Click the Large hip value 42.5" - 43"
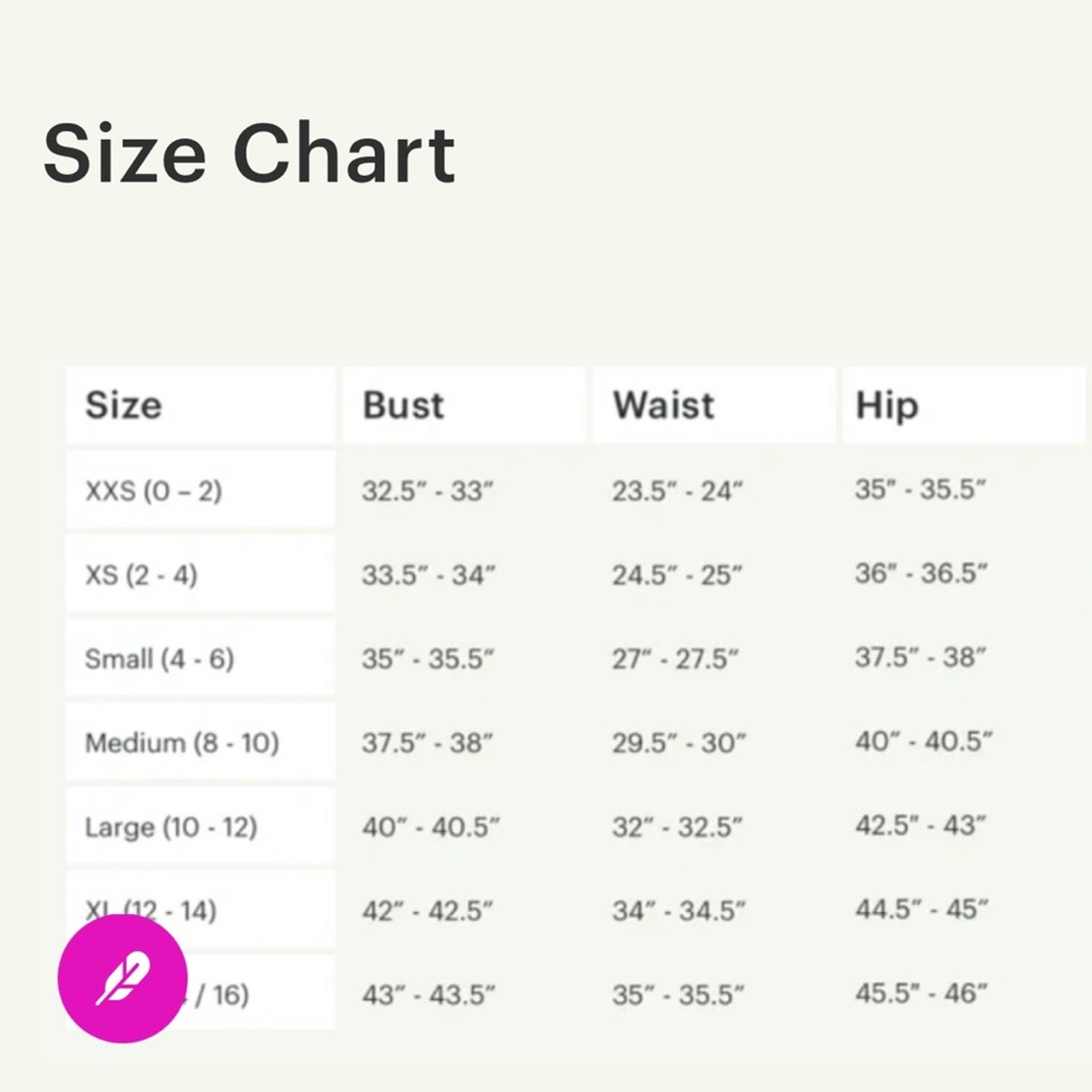 [921, 825]
